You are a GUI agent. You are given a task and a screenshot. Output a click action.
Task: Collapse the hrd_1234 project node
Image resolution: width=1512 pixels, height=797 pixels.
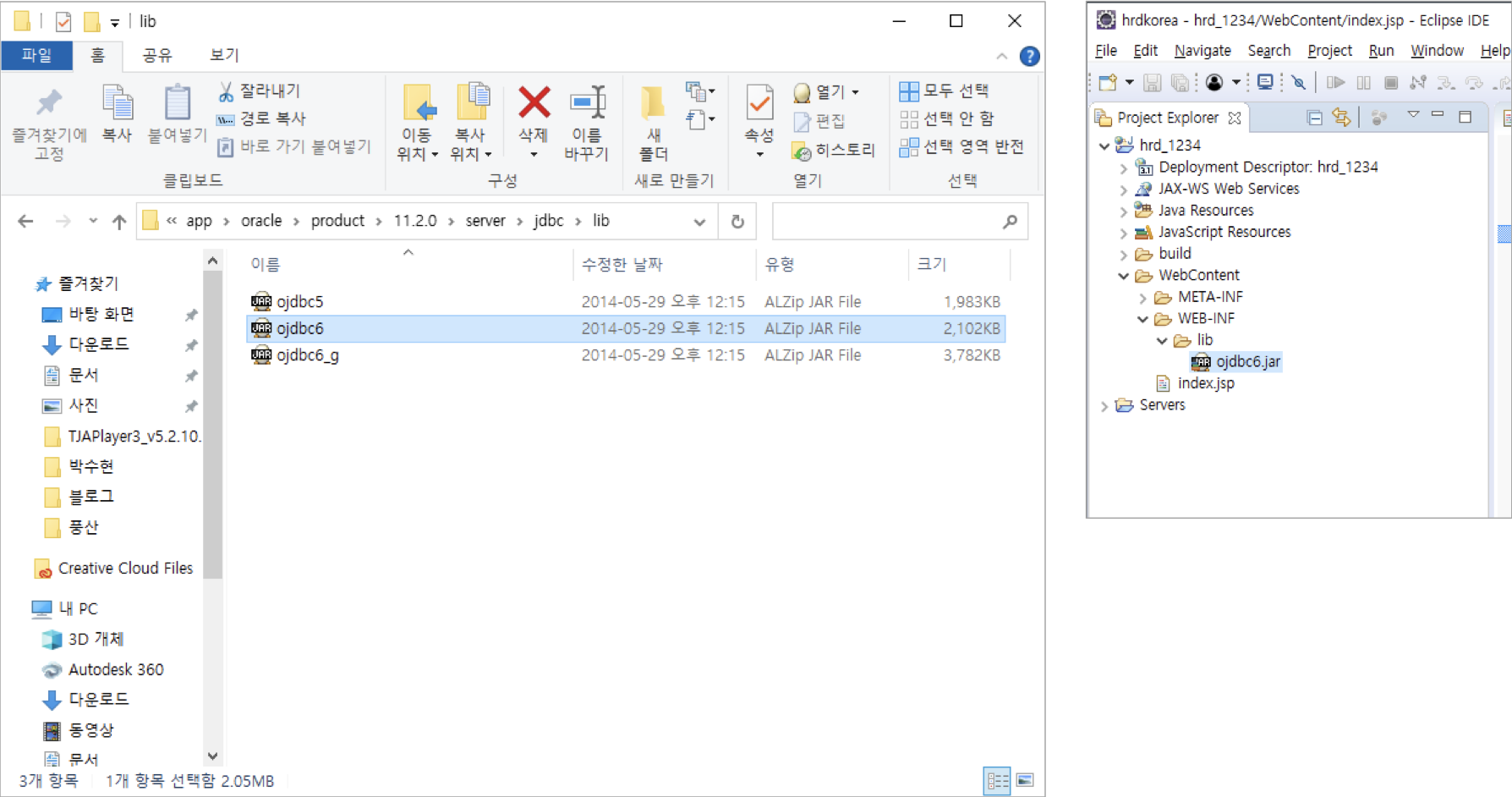[x=1104, y=146]
